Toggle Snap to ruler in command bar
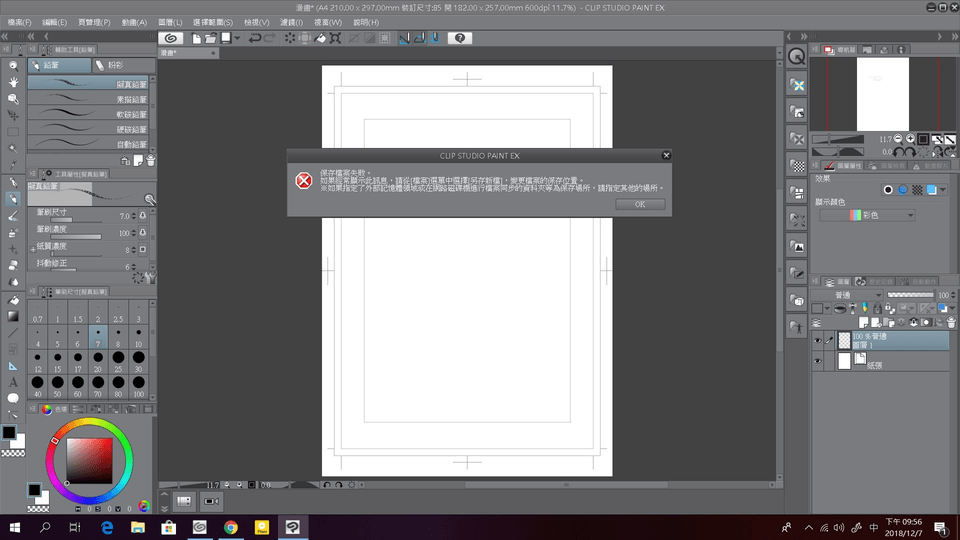 click(x=404, y=38)
